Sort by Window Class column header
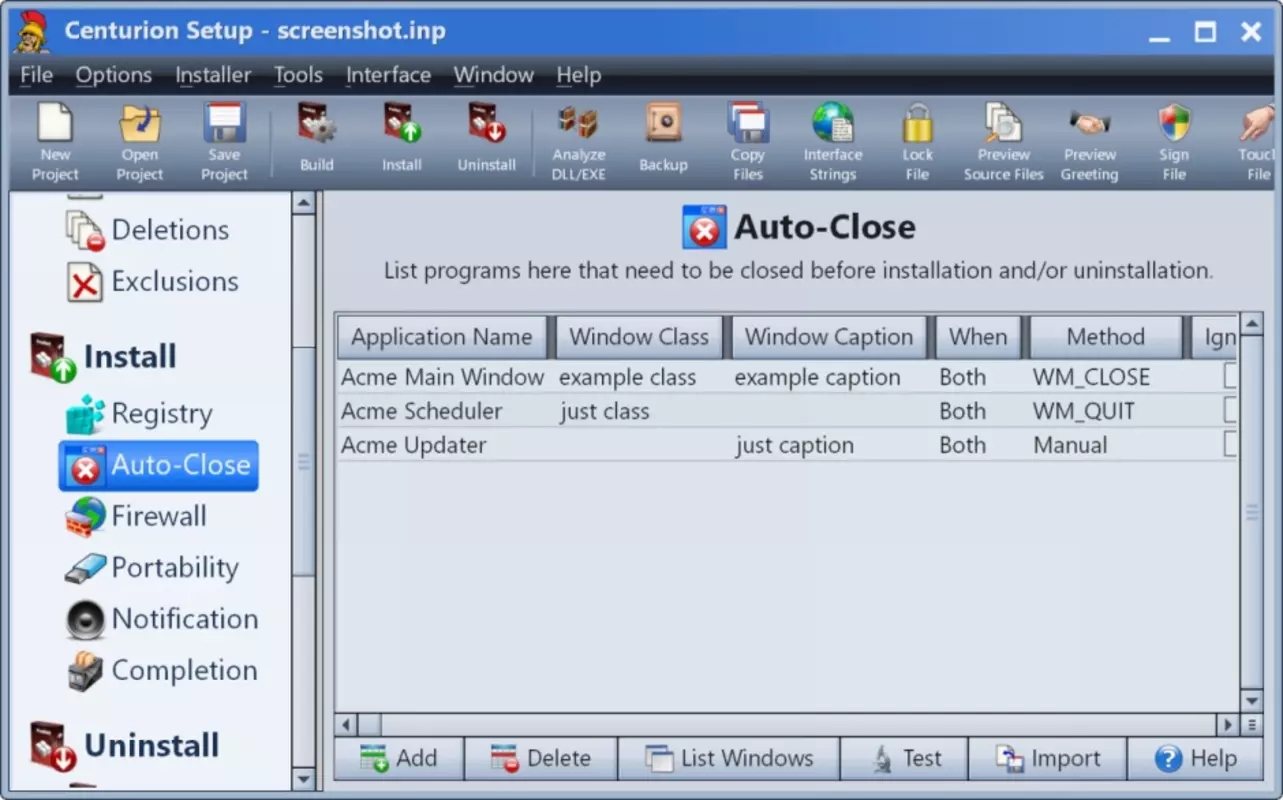 click(x=639, y=337)
